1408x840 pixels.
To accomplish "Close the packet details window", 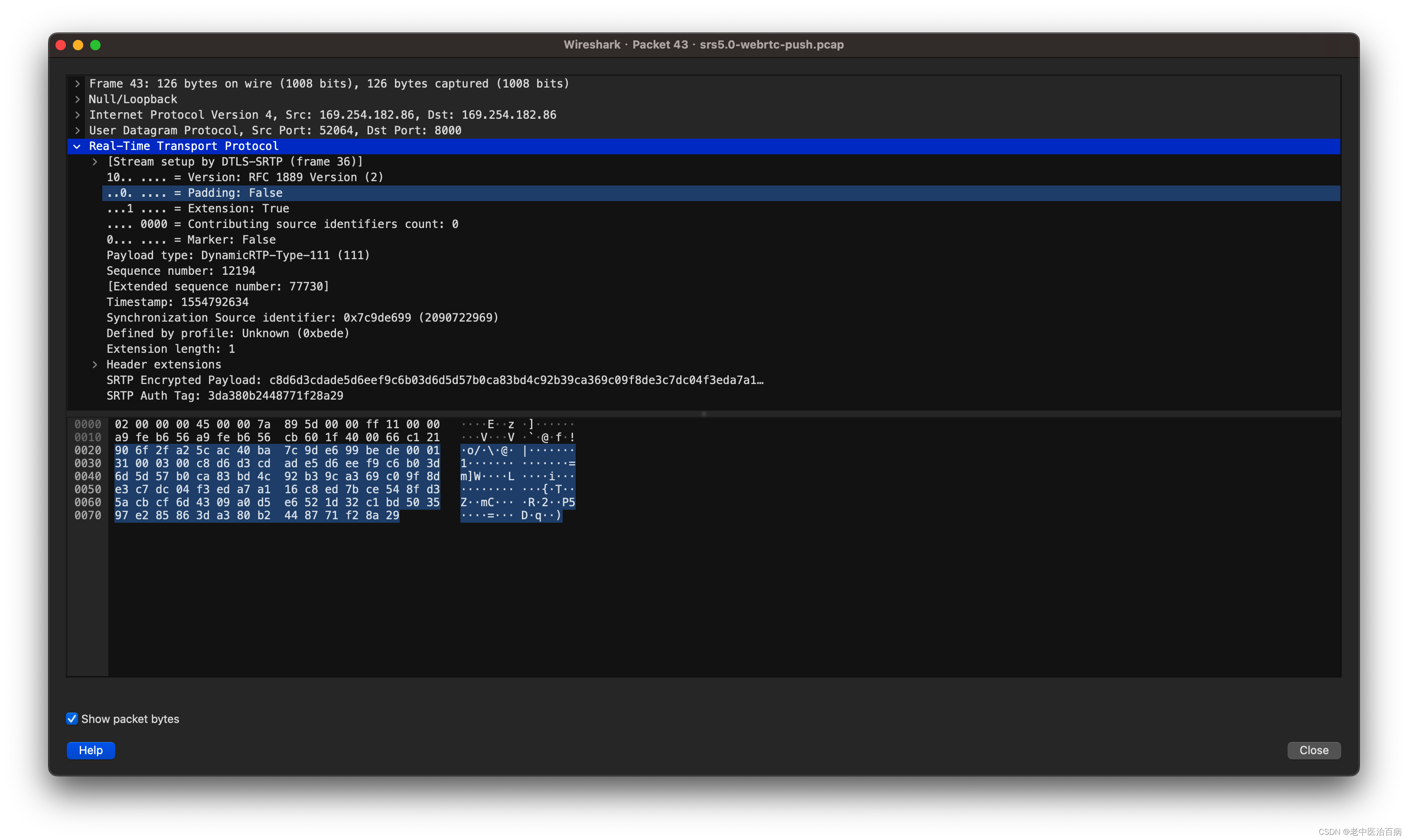I will coord(1313,750).
